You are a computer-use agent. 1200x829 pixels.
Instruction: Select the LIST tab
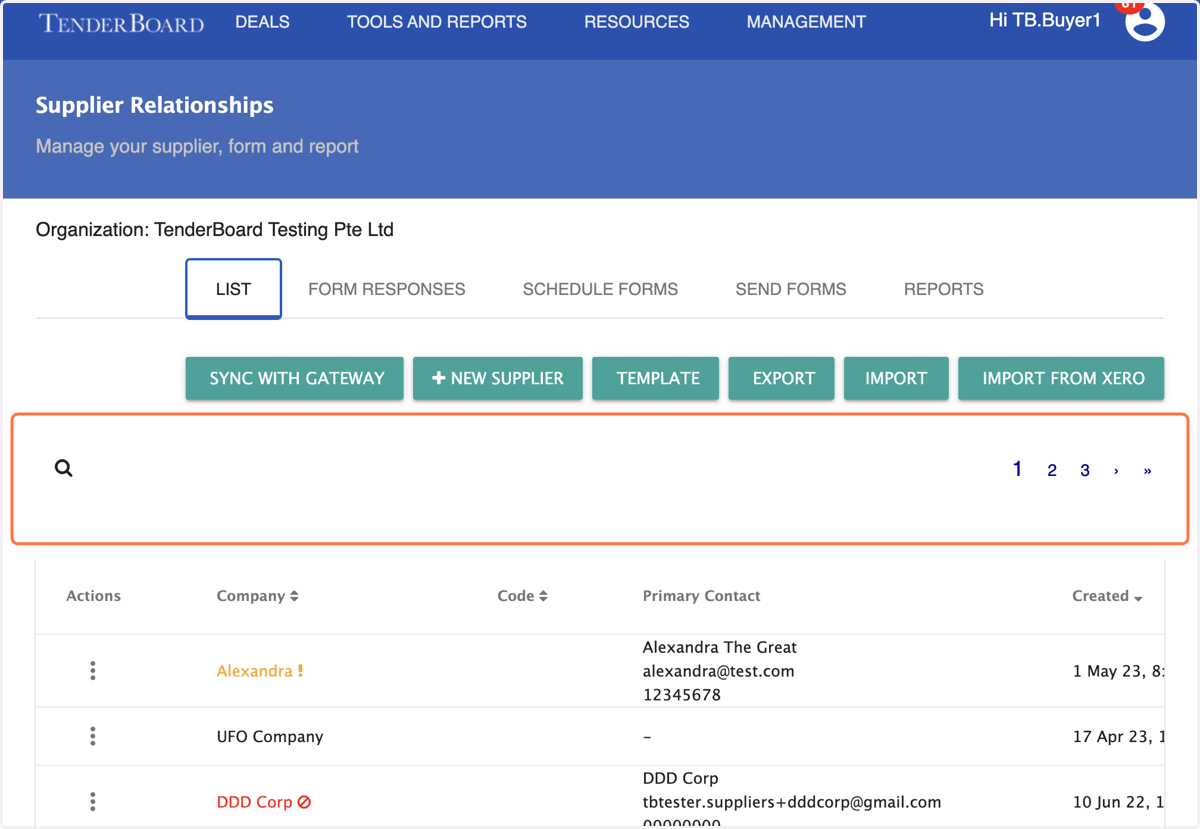(233, 289)
